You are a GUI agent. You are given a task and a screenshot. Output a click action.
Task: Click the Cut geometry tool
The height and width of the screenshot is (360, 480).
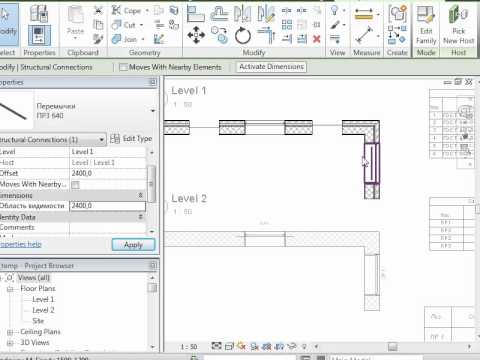123,25
